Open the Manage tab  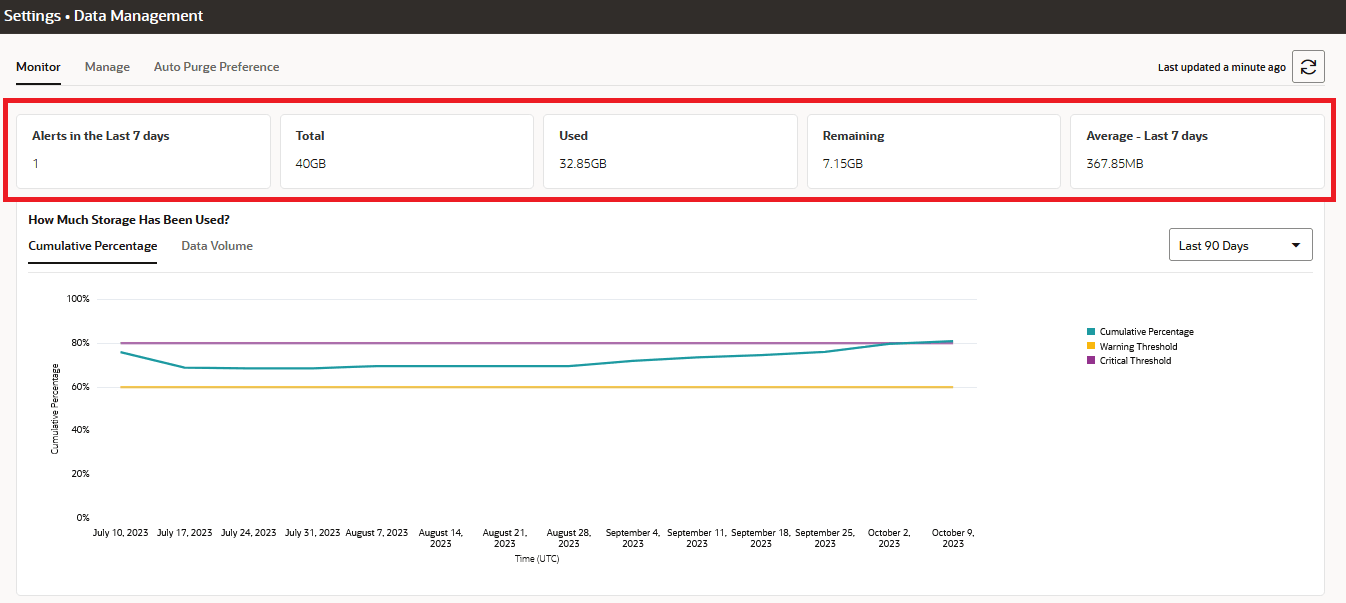(107, 67)
